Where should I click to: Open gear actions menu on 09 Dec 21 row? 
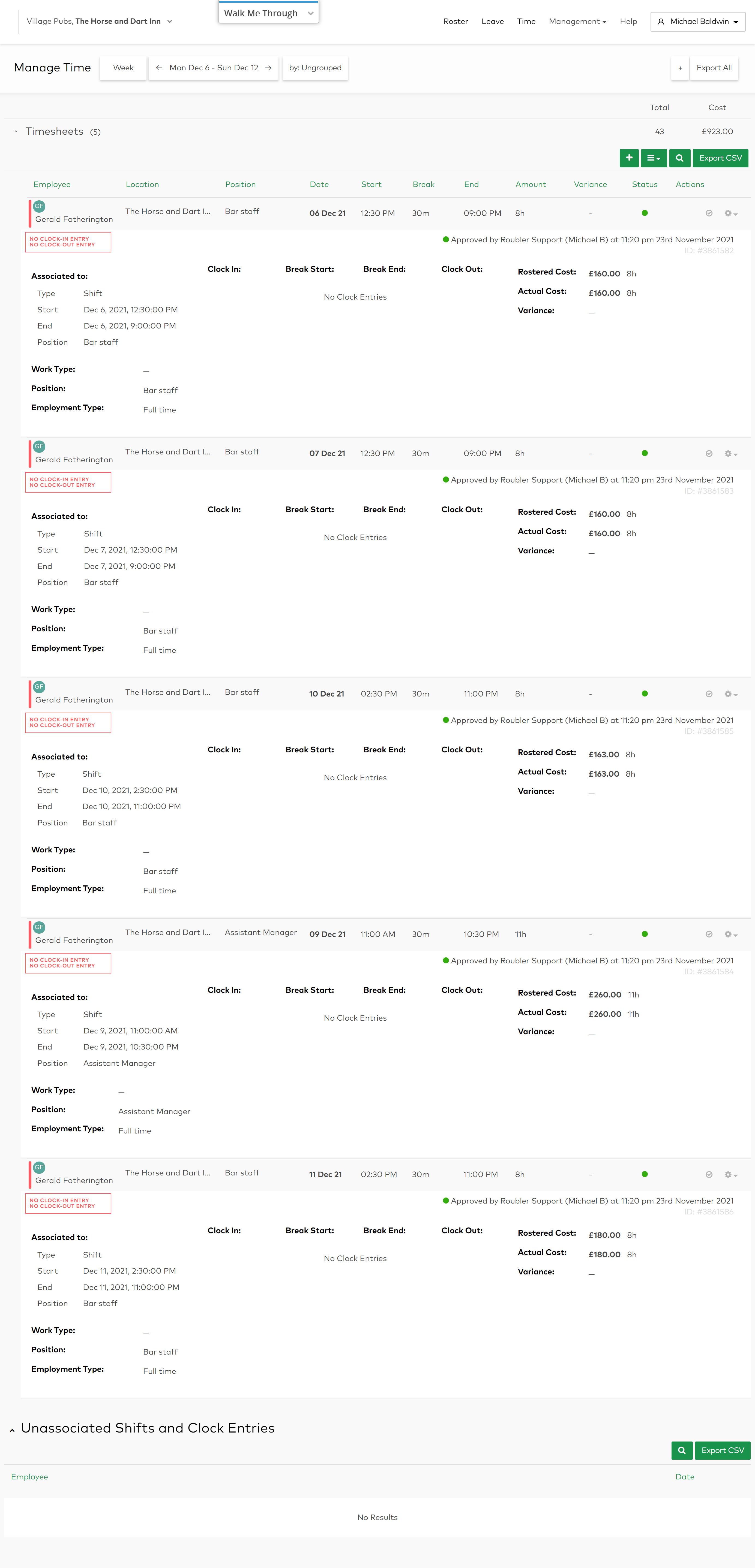click(731, 934)
